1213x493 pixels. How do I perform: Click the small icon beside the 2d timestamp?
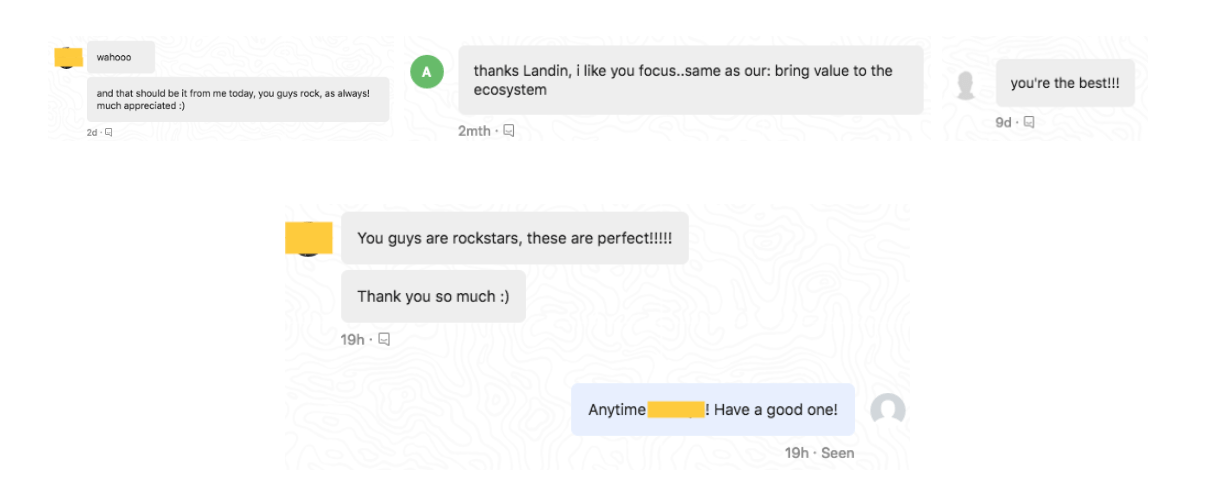[109, 132]
